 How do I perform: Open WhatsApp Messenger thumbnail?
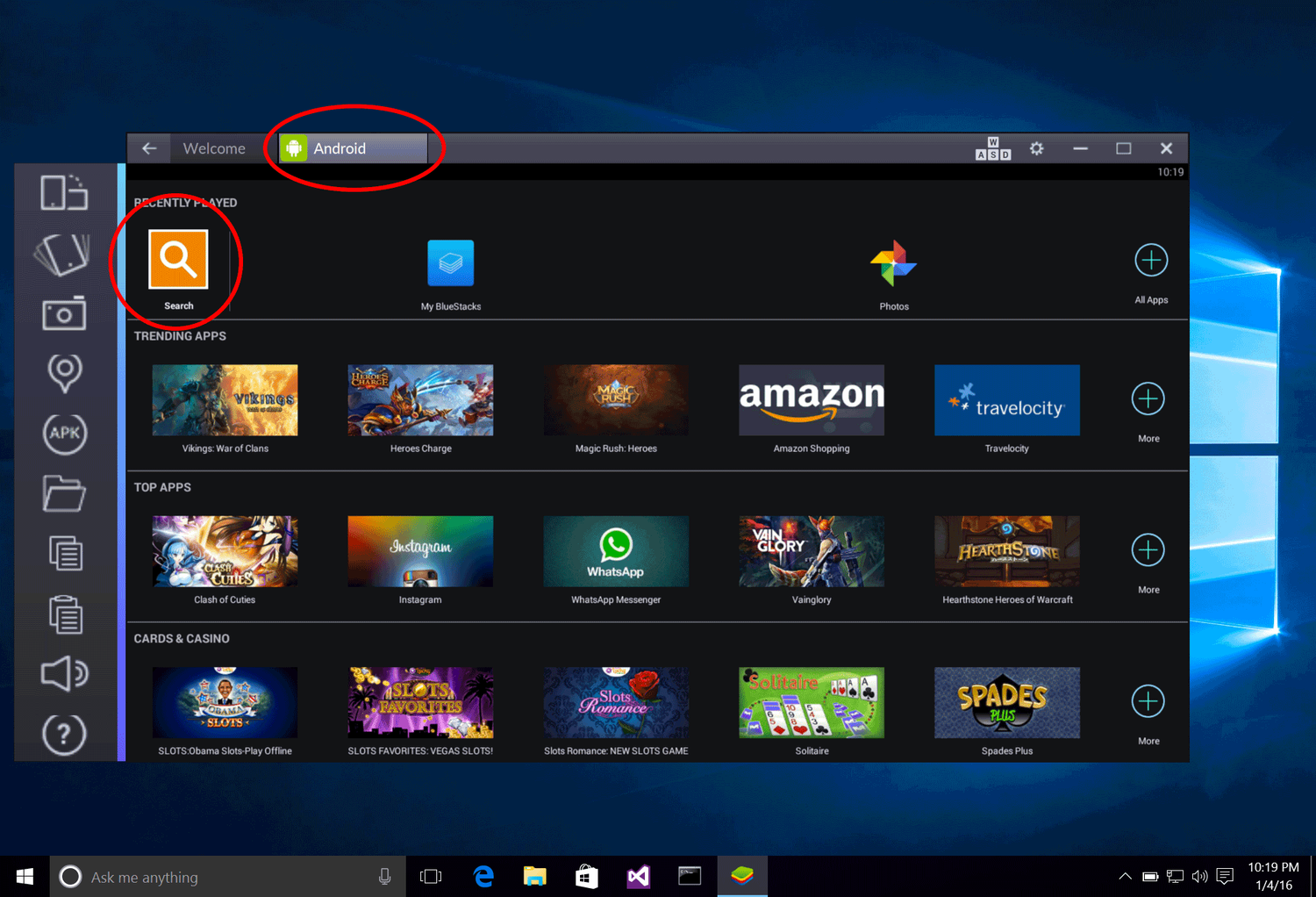click(616, 551)
